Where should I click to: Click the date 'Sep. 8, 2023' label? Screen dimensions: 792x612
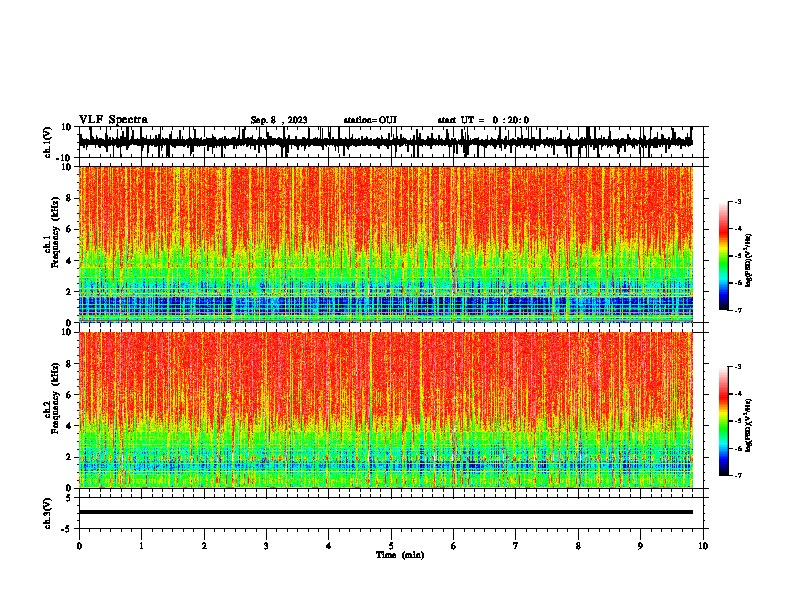pos(279,120)
